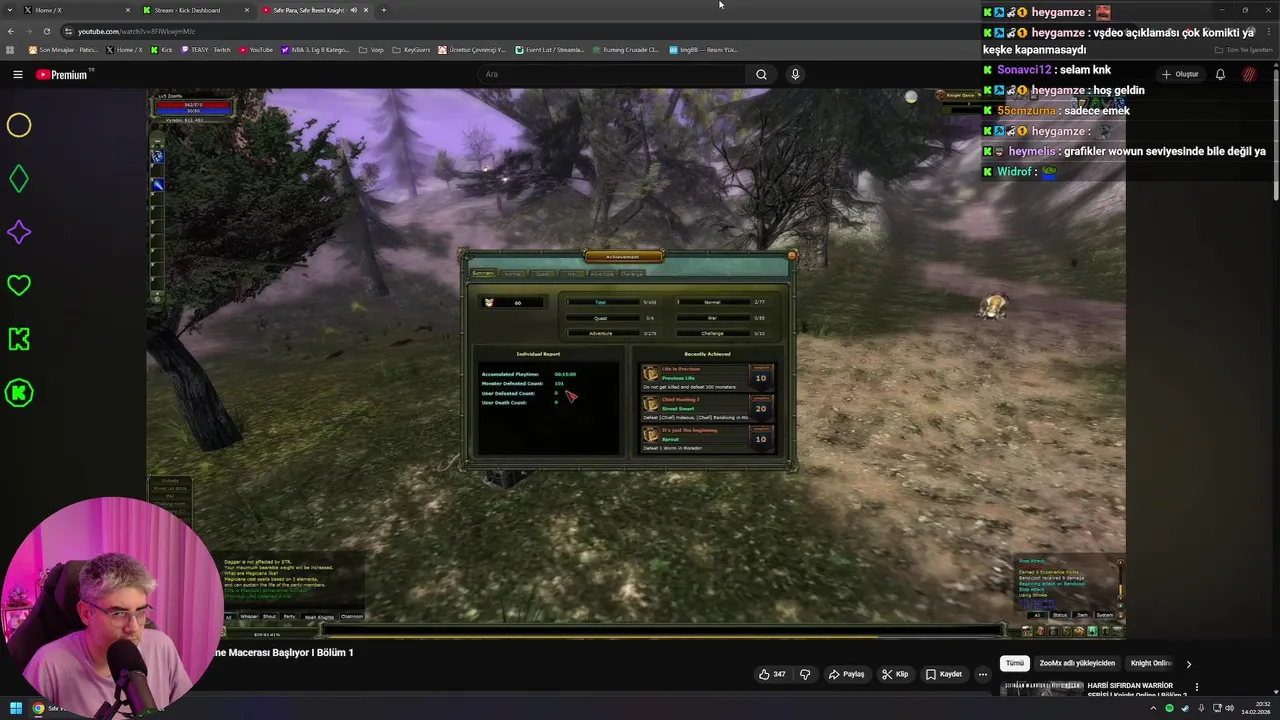Open the TEASY - Twitch bookmark
Screen dimensions: 1280x720
205,49
